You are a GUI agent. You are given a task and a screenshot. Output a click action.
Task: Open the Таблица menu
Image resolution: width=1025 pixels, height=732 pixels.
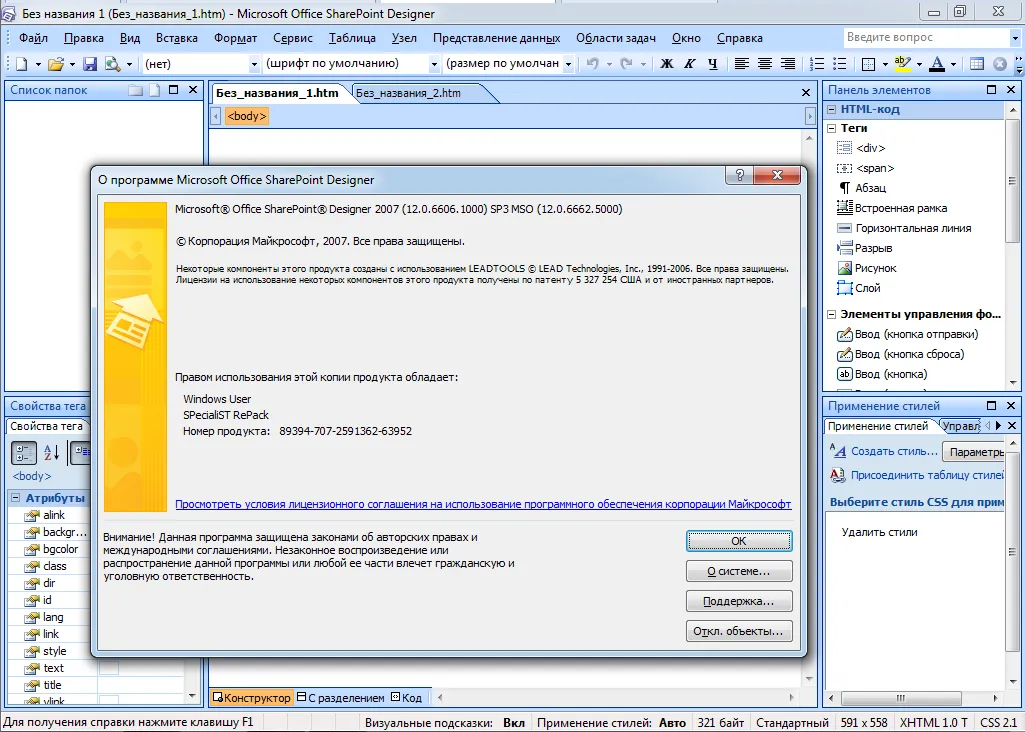click(x=352, y=38)
